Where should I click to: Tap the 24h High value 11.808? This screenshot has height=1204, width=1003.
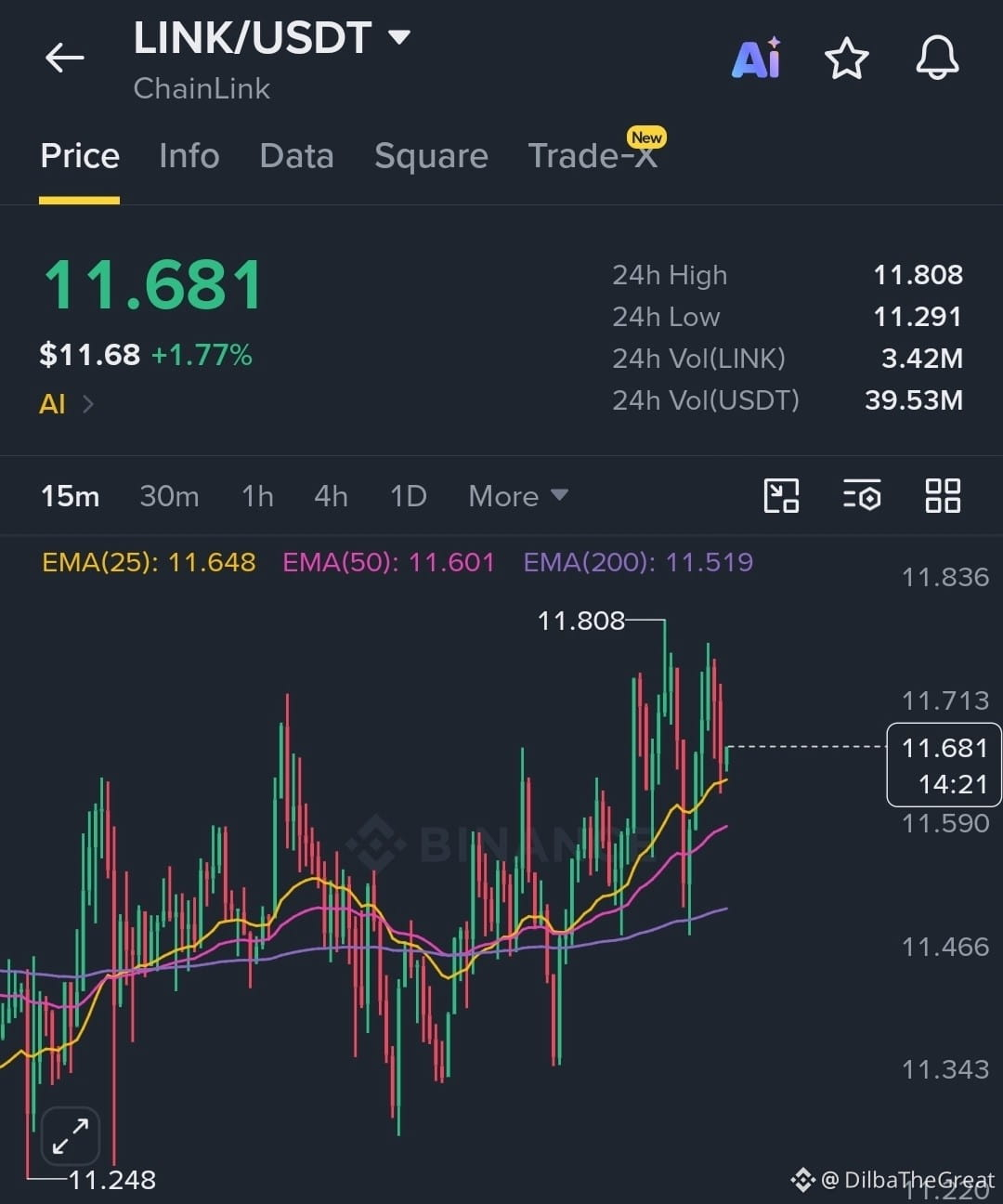pyautogui.click(x=918, y=275)
